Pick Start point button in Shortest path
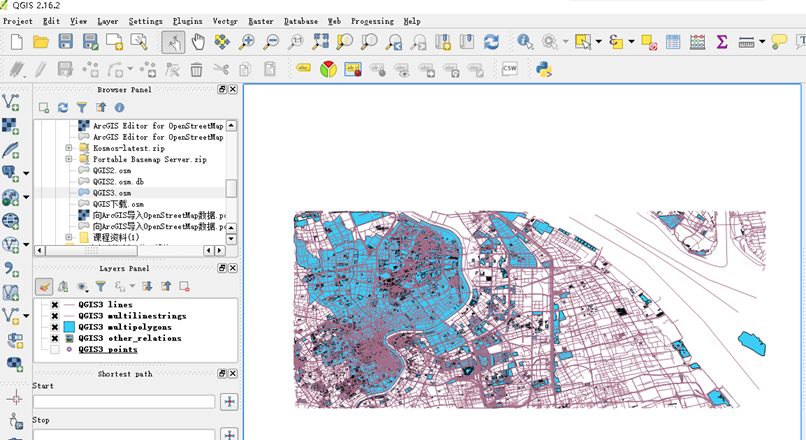 pos(229,401)
